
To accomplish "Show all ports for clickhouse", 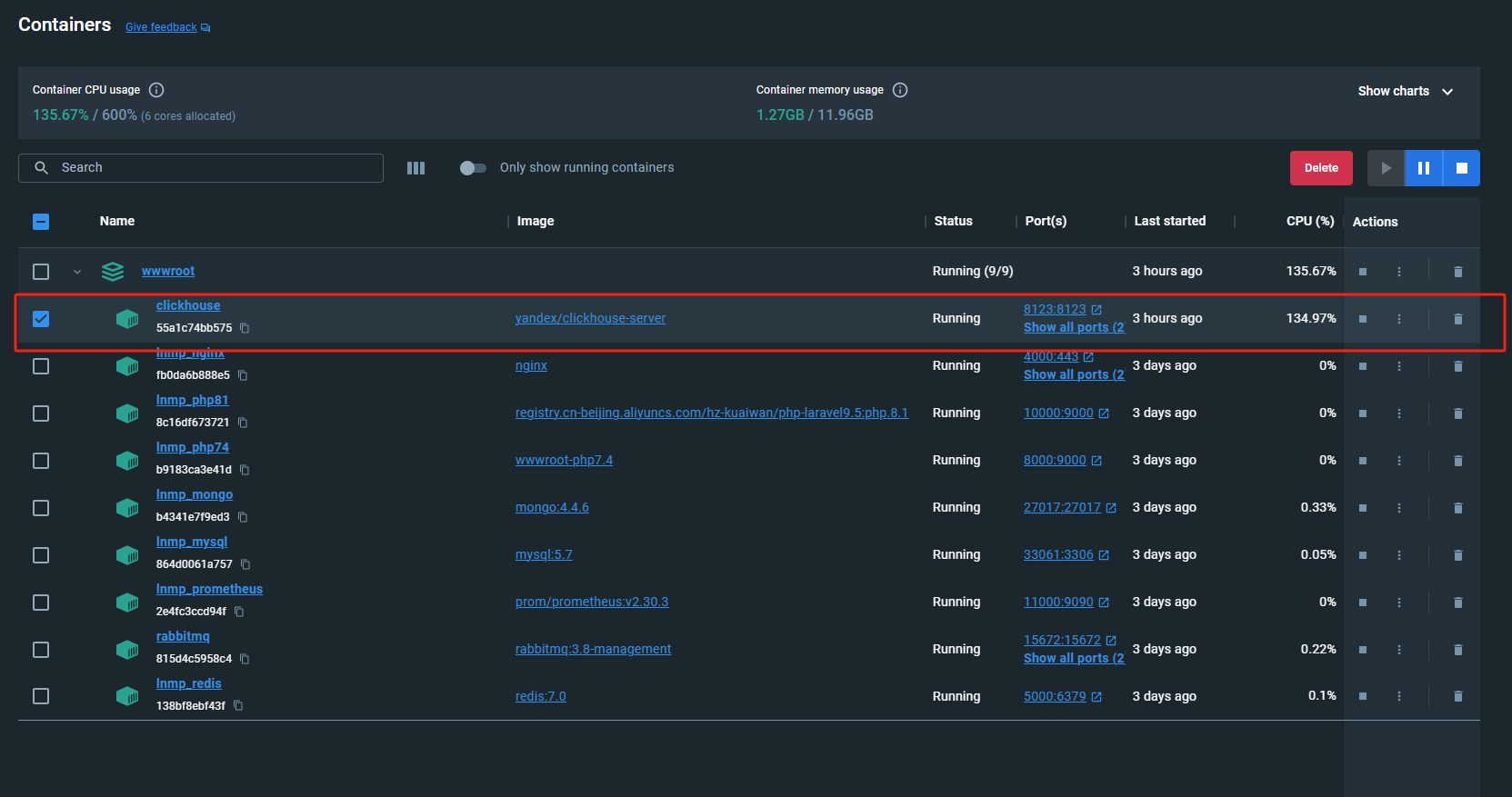I will (1074, 328).
